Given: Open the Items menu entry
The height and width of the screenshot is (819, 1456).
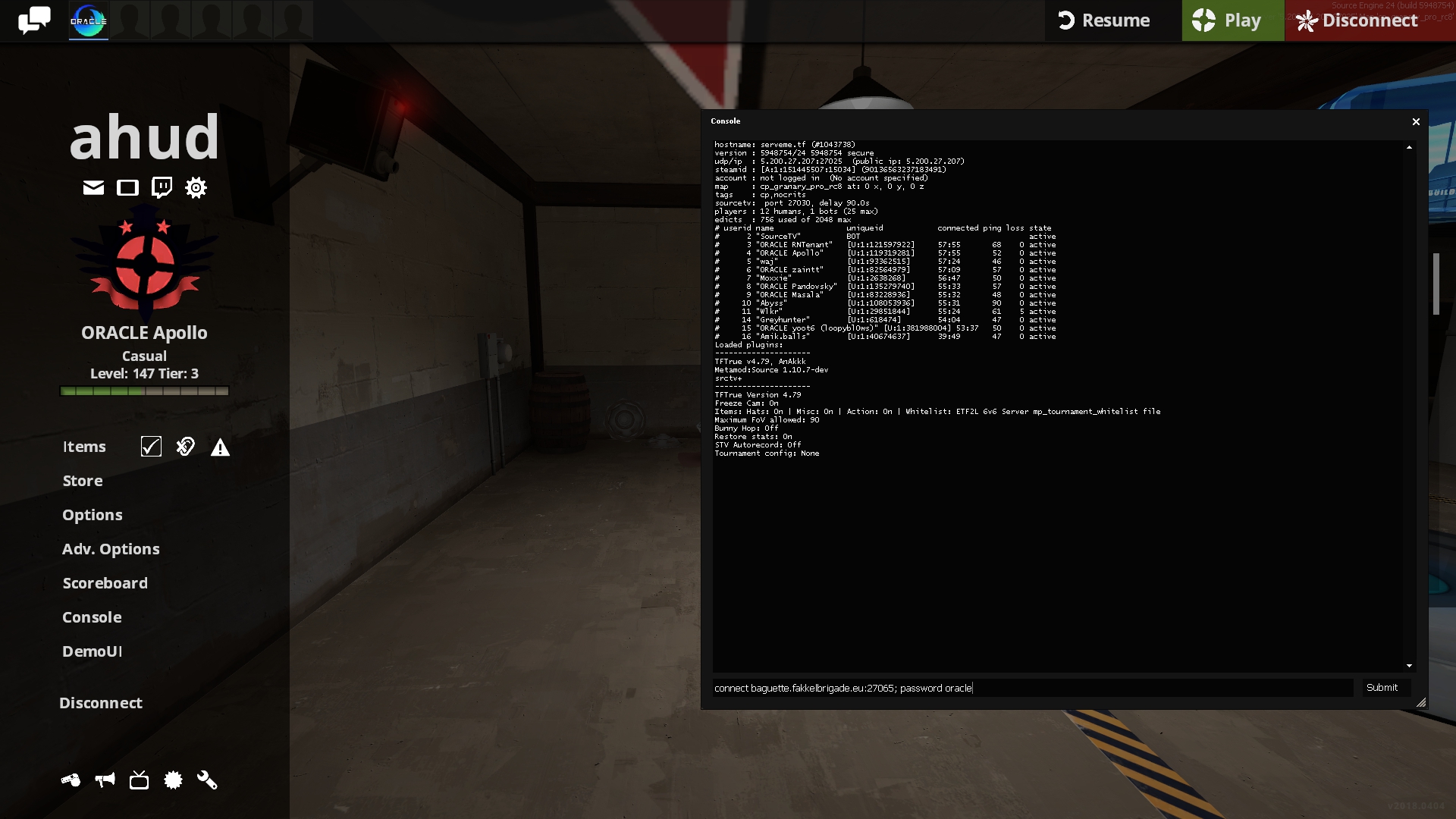Looking at the screenshot, I should click(x=84, y=447).
